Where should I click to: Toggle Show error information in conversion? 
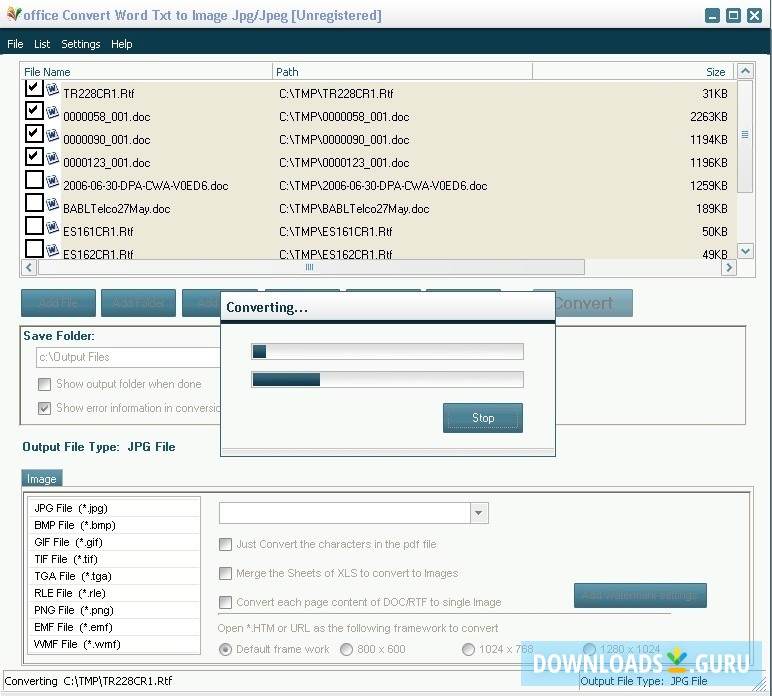click(44, 408)
